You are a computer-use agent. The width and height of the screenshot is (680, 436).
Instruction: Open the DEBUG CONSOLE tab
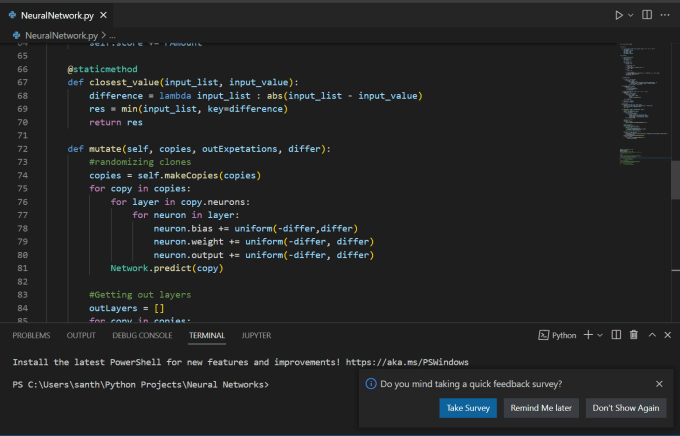point(142,335)
